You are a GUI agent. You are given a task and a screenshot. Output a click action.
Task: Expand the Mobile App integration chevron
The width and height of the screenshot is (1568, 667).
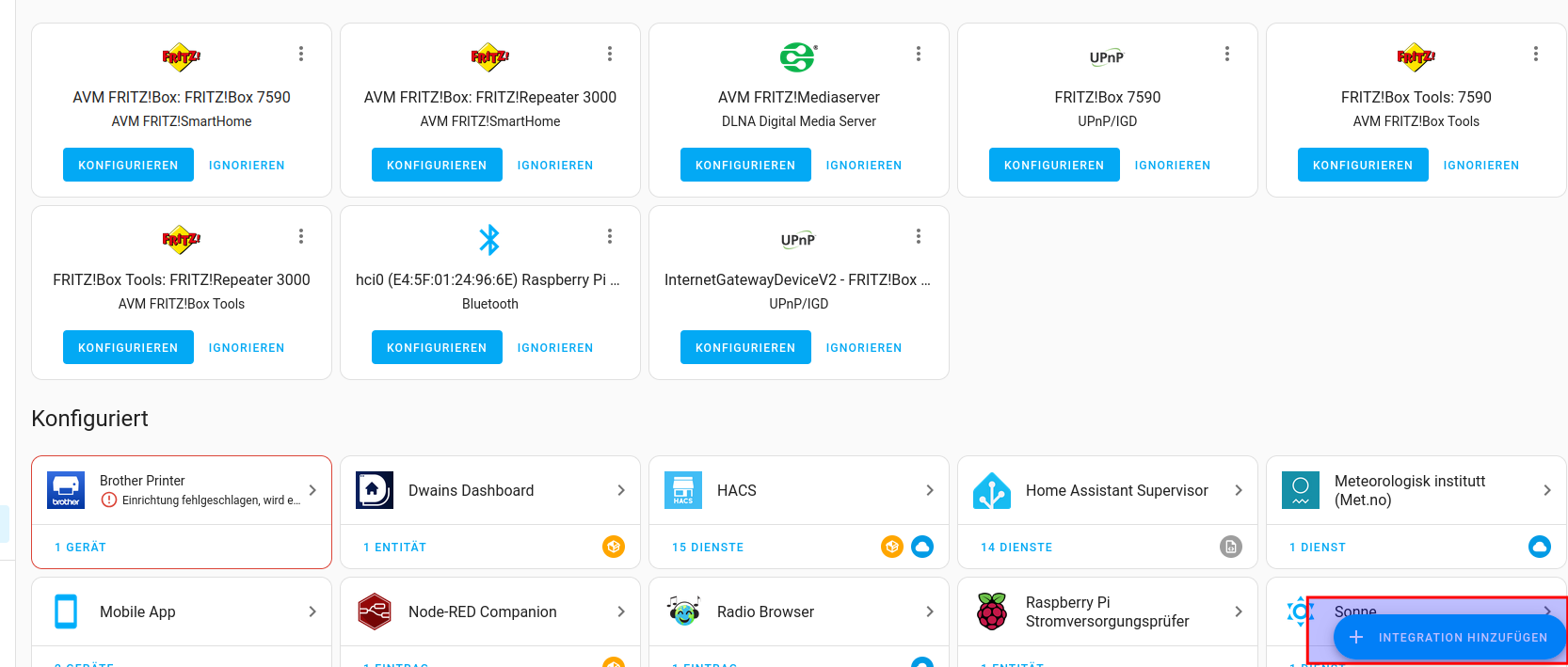click(x=312, y=611)
